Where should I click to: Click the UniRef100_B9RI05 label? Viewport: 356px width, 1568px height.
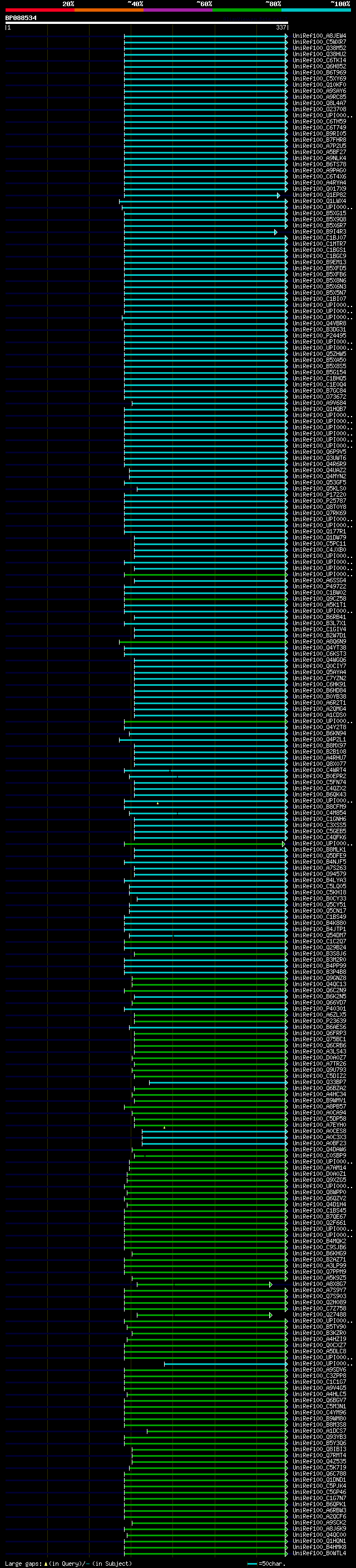pyautogui.click(x=319, y=134)
